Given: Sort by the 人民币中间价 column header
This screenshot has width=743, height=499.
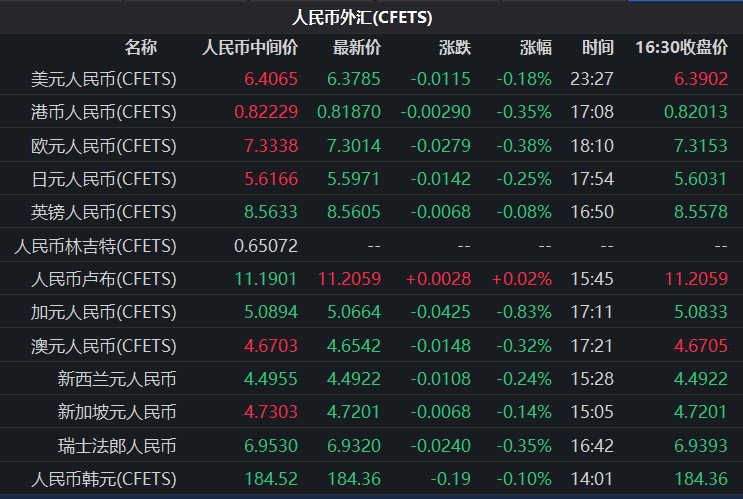Looking at the screenshot, I should tap(250, 47).
